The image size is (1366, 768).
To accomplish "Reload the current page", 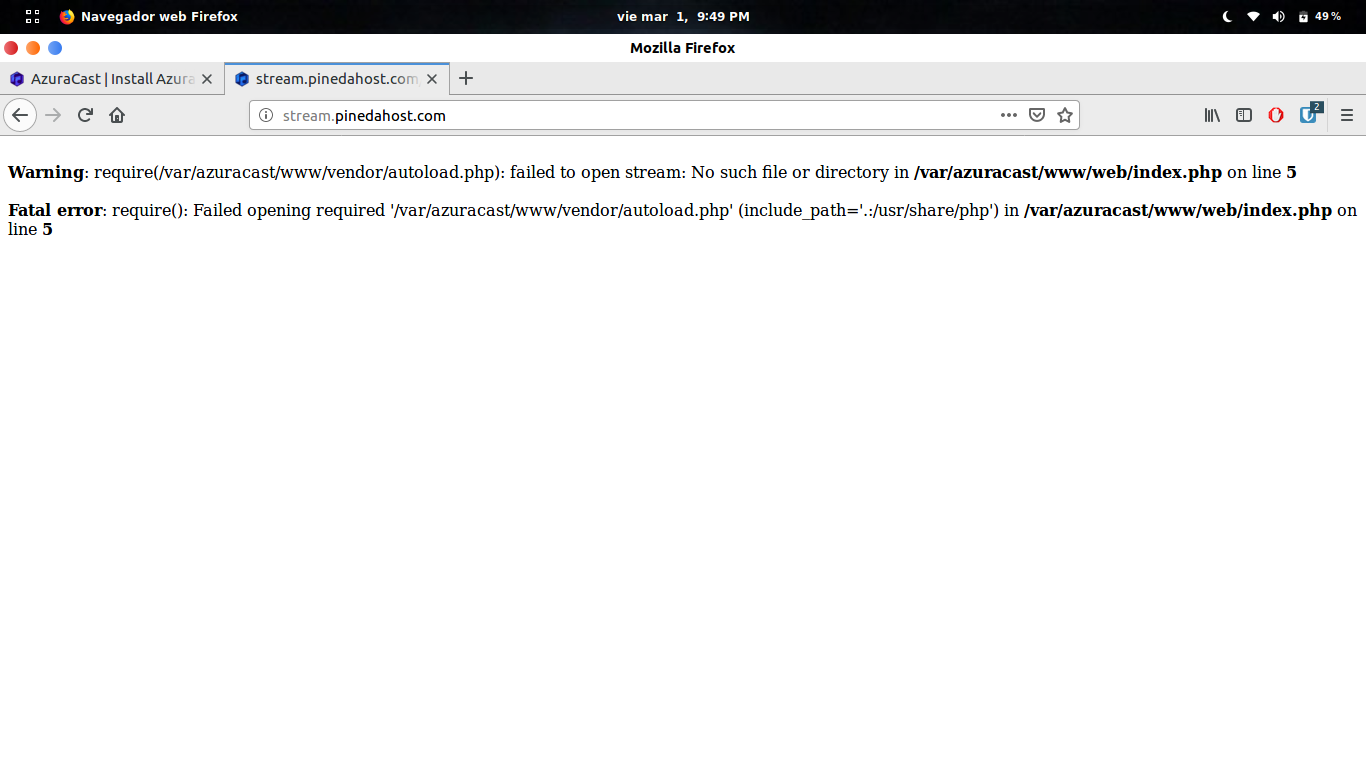I will [x=84, y=115].
